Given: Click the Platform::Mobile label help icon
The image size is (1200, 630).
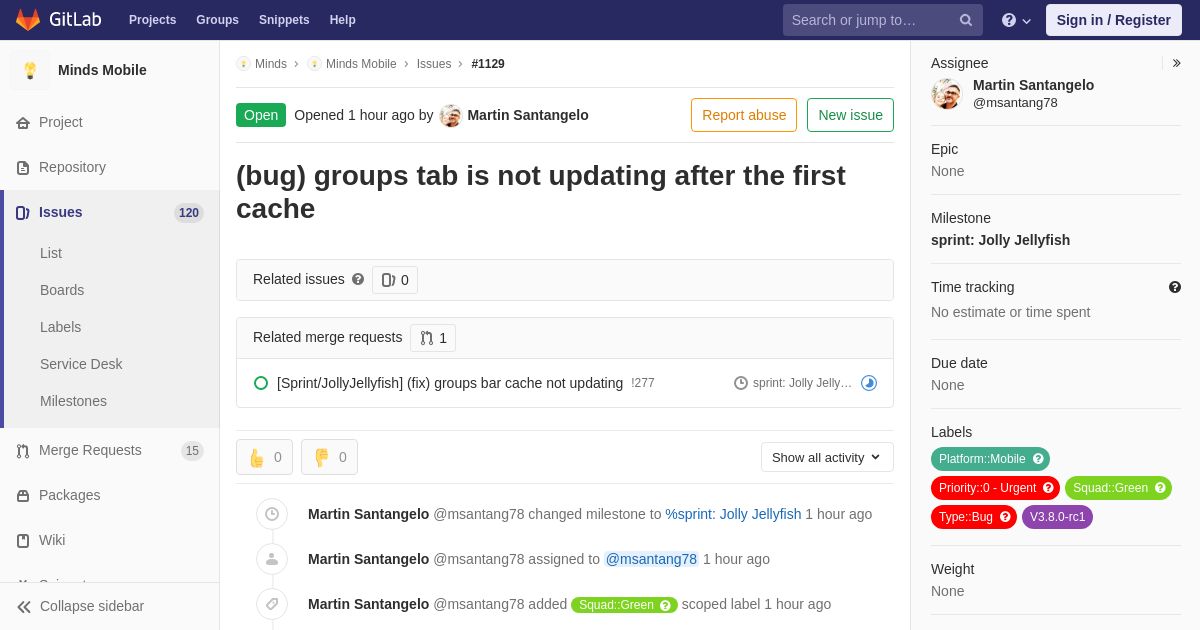Looking at the screenshot, I should pos(1038,459).
